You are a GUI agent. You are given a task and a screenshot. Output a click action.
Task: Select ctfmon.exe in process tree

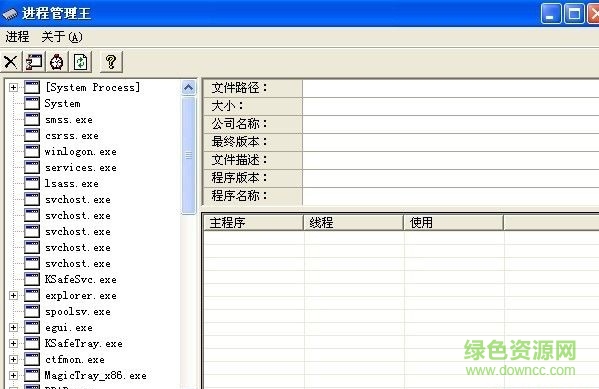(x=75, y=360)
